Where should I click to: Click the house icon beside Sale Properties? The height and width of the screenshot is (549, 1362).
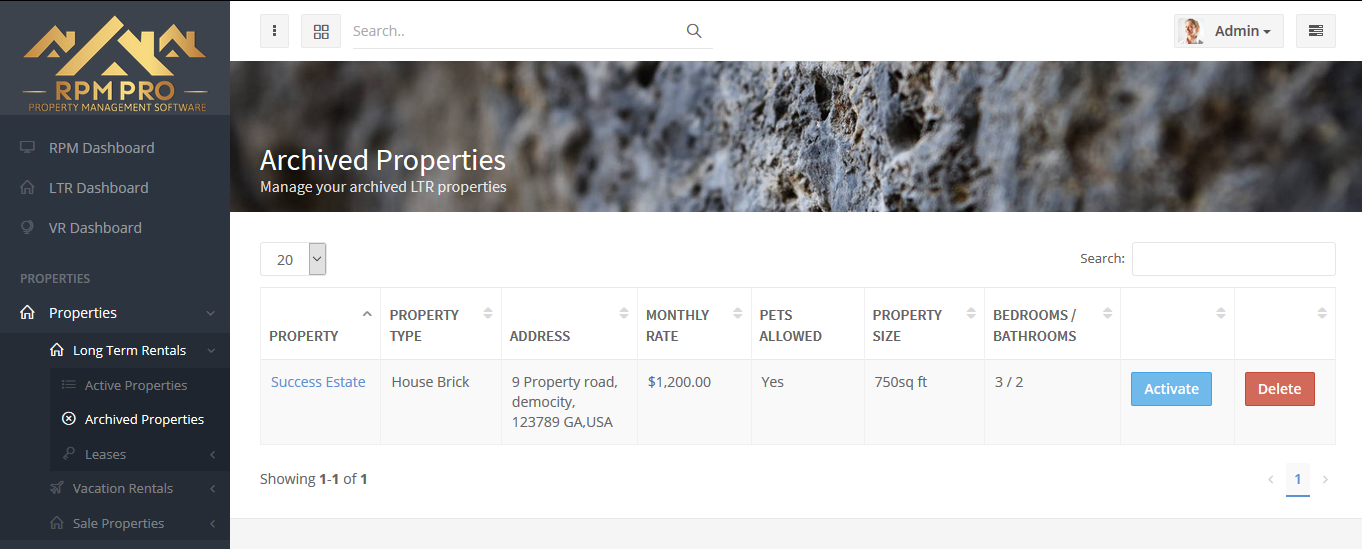[x=57, y=523]
